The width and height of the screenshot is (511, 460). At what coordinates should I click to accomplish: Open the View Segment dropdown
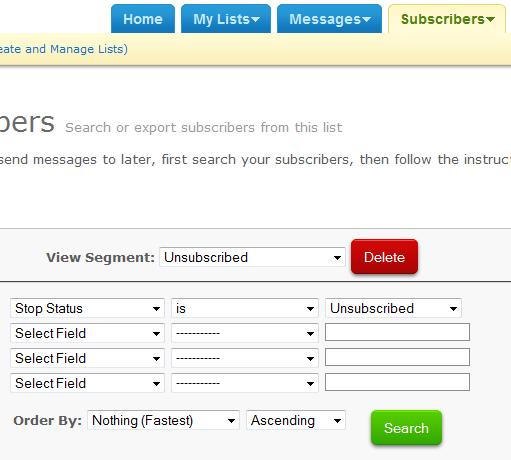[x=252, y=257]
